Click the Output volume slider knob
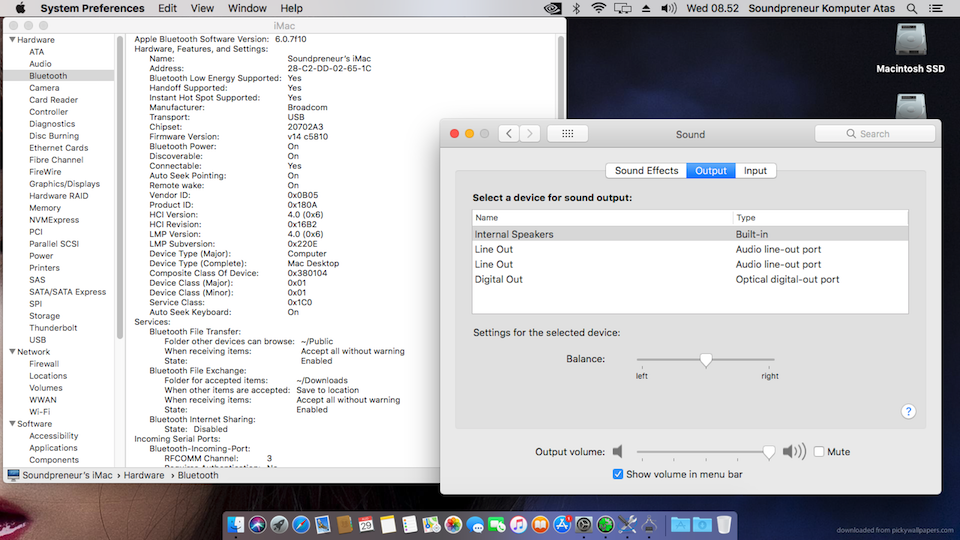The image size is (960, 540). tap(769, 452)
